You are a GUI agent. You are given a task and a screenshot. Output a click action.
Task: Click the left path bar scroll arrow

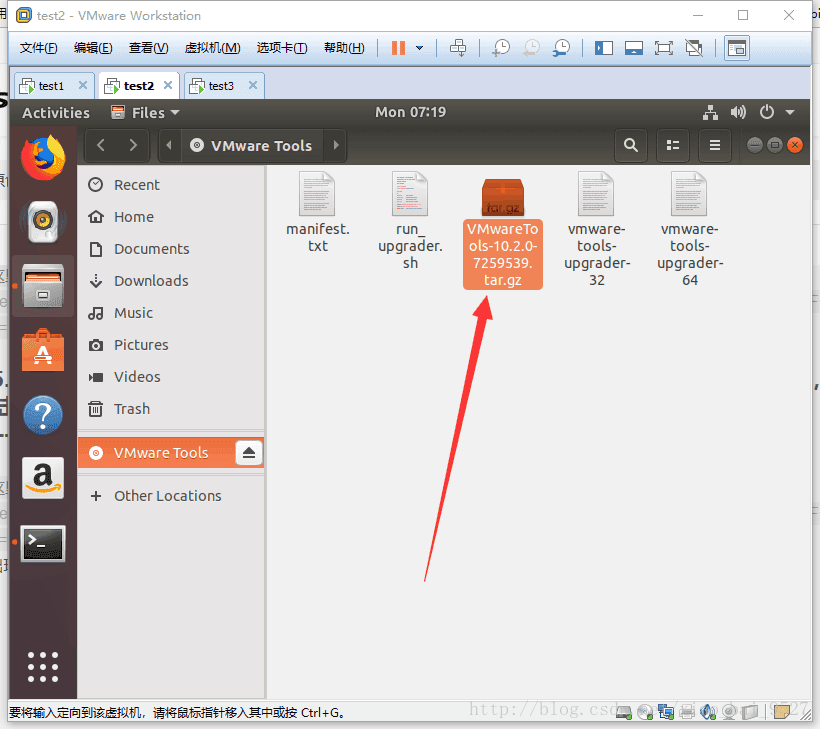click(169, 145)
